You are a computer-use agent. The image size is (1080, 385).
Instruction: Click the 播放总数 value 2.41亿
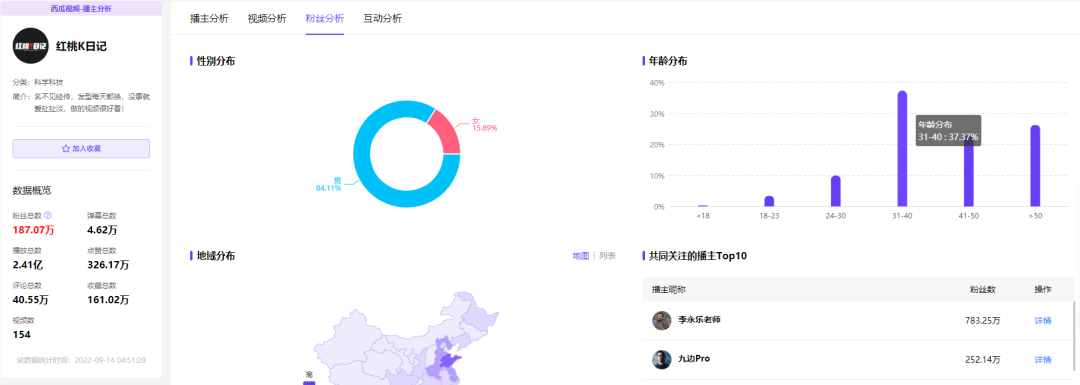point(28,264)
